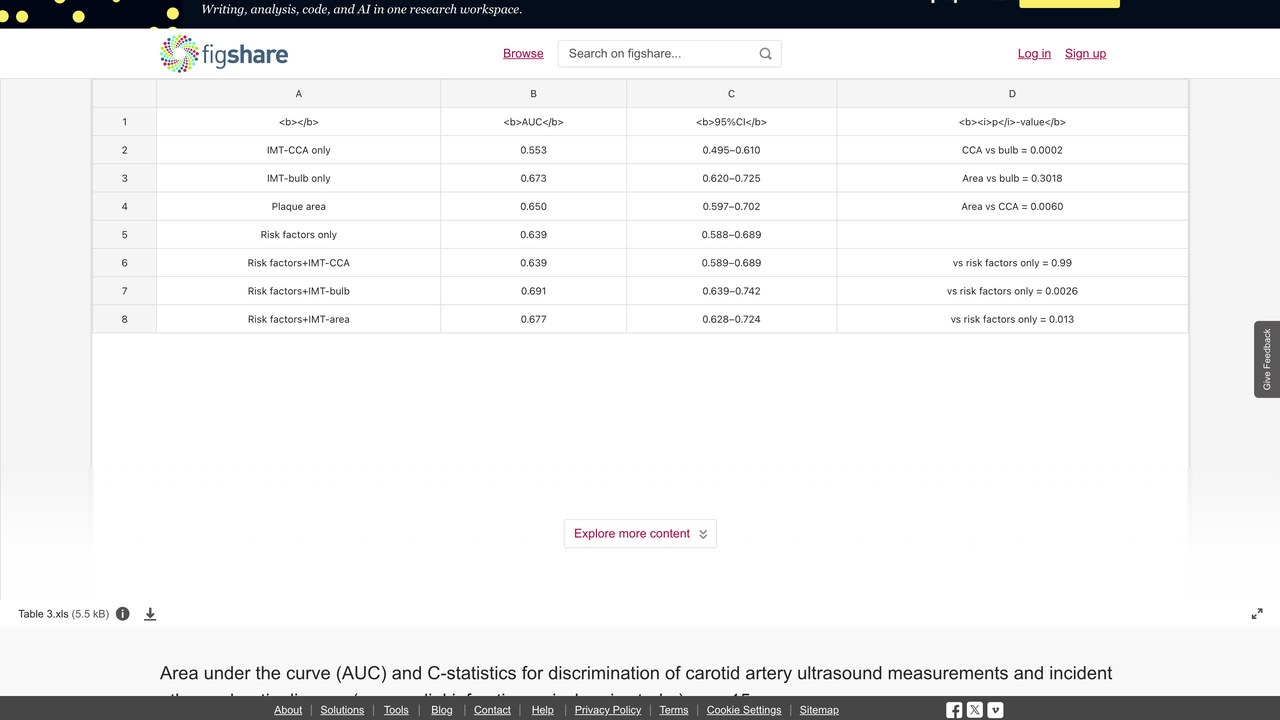This screenshot has height=720, width=1280.
Task: Select column D header
Action: click(1012, 94)
